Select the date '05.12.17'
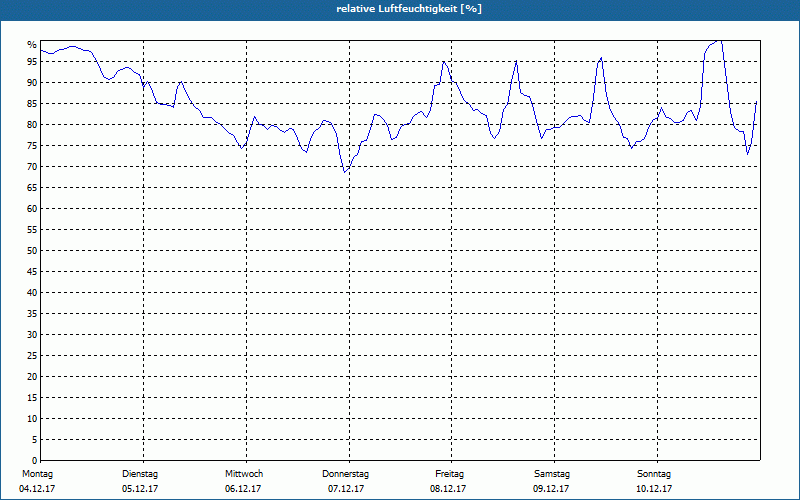Image resolution: width=800 pixels, height=500 pixels. tap(140, 489)
